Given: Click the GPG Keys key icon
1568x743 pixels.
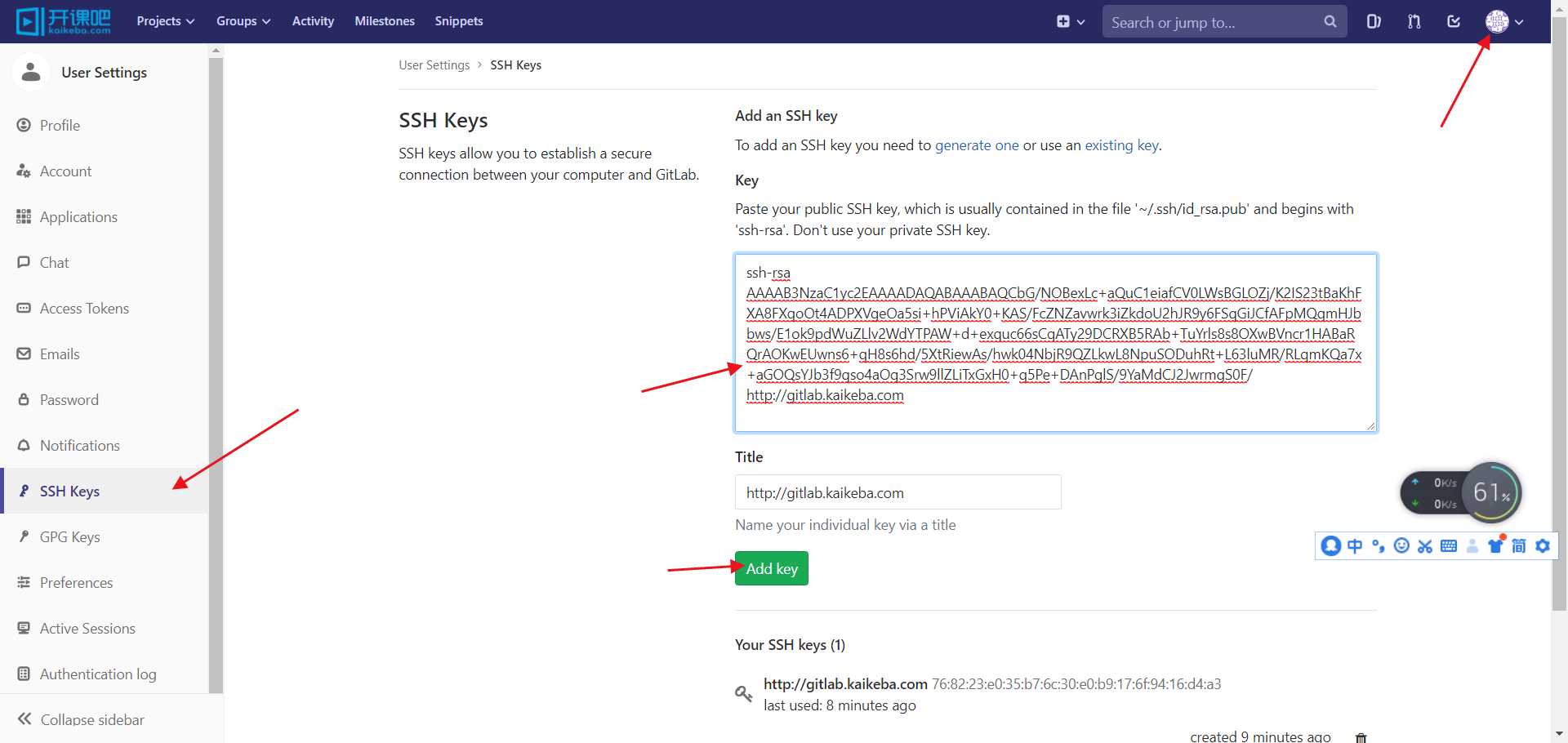Looking at the screenshot, I should pos(24,536).
